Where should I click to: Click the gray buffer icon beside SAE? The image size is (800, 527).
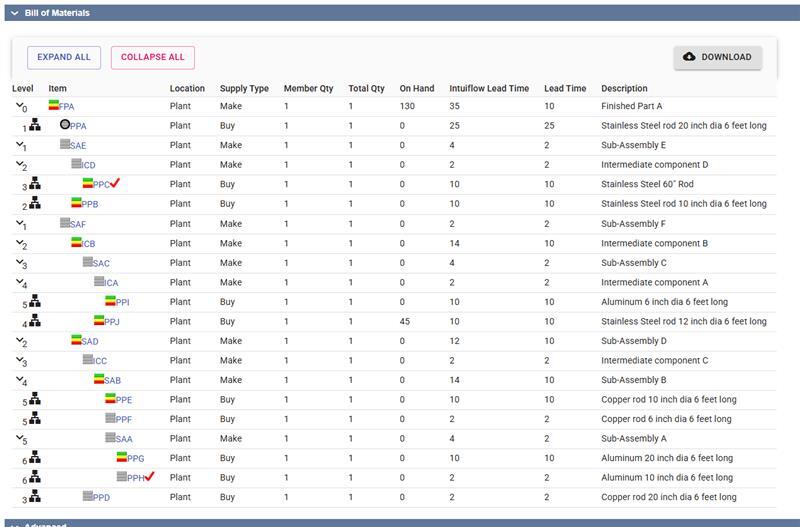(65, 144)
